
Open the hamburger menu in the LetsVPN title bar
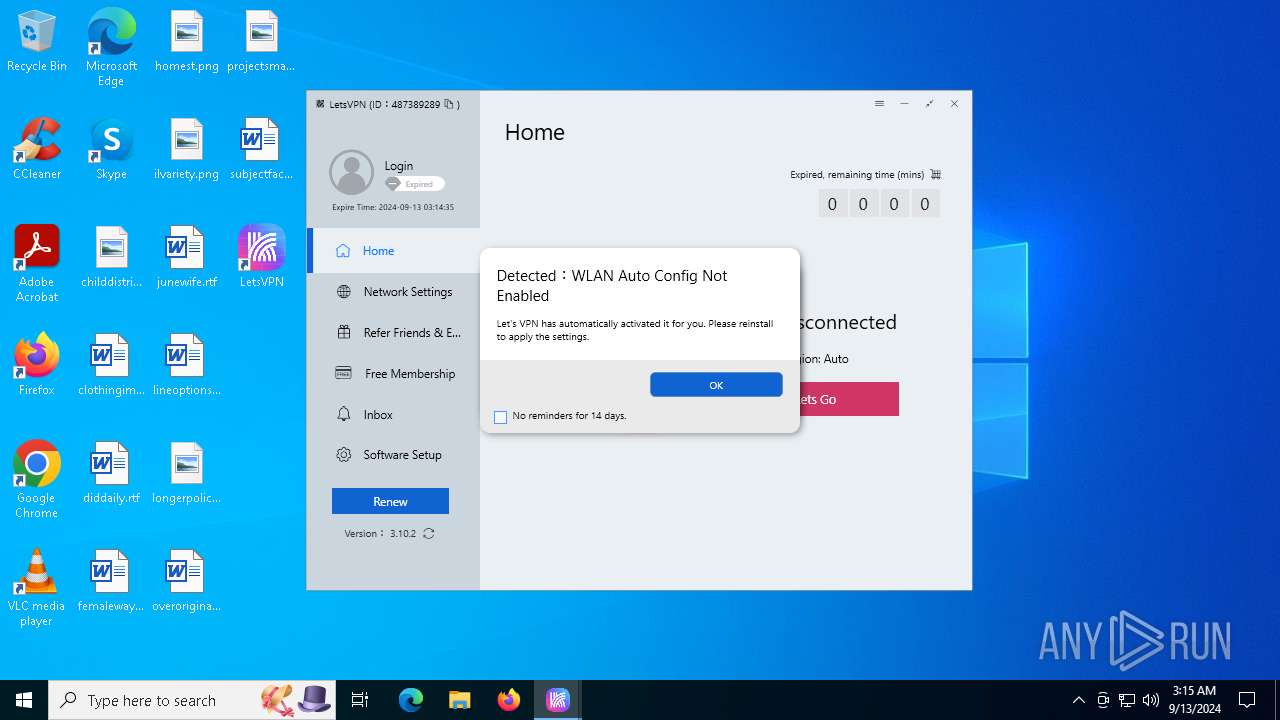point(879,104)
